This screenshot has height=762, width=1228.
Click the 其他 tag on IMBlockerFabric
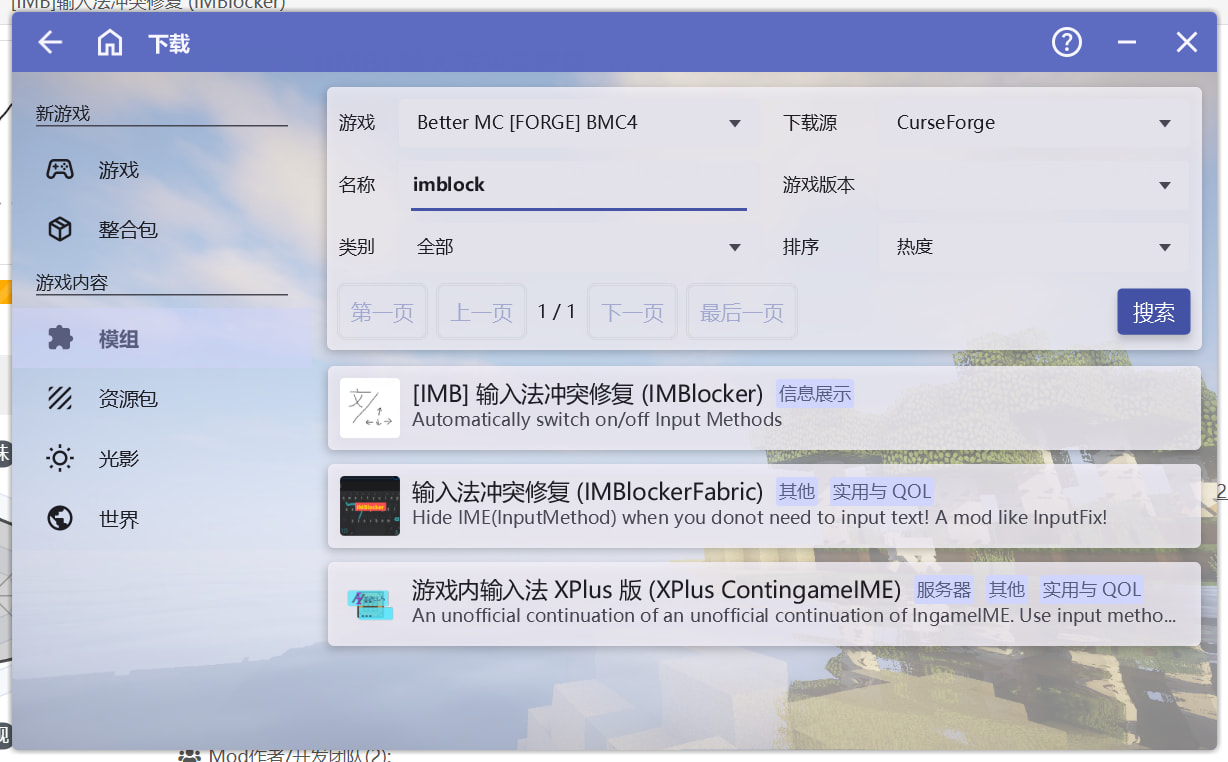tap(797, 492)
